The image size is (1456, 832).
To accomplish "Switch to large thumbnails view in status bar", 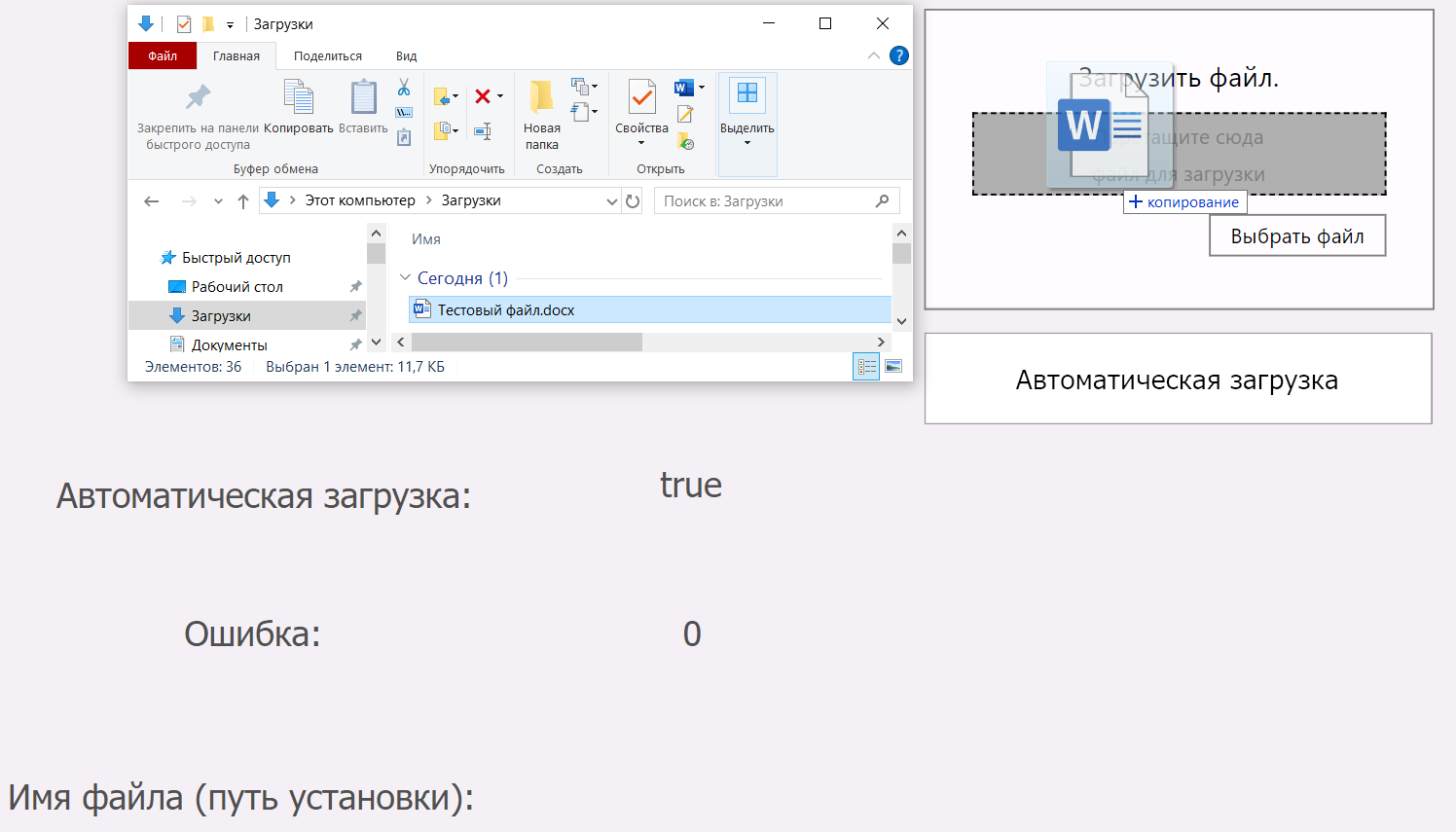I will pyautogui.click(x=892, y=367).
